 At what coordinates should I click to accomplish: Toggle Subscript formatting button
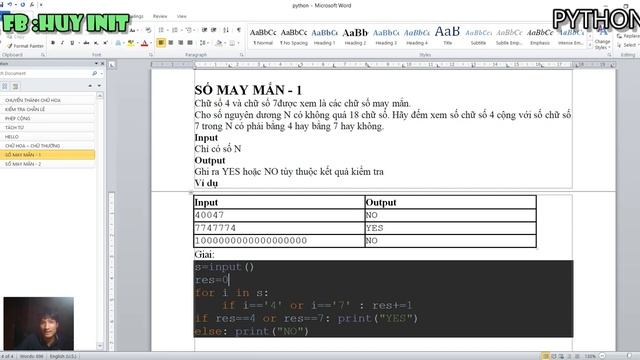(96, 43)
